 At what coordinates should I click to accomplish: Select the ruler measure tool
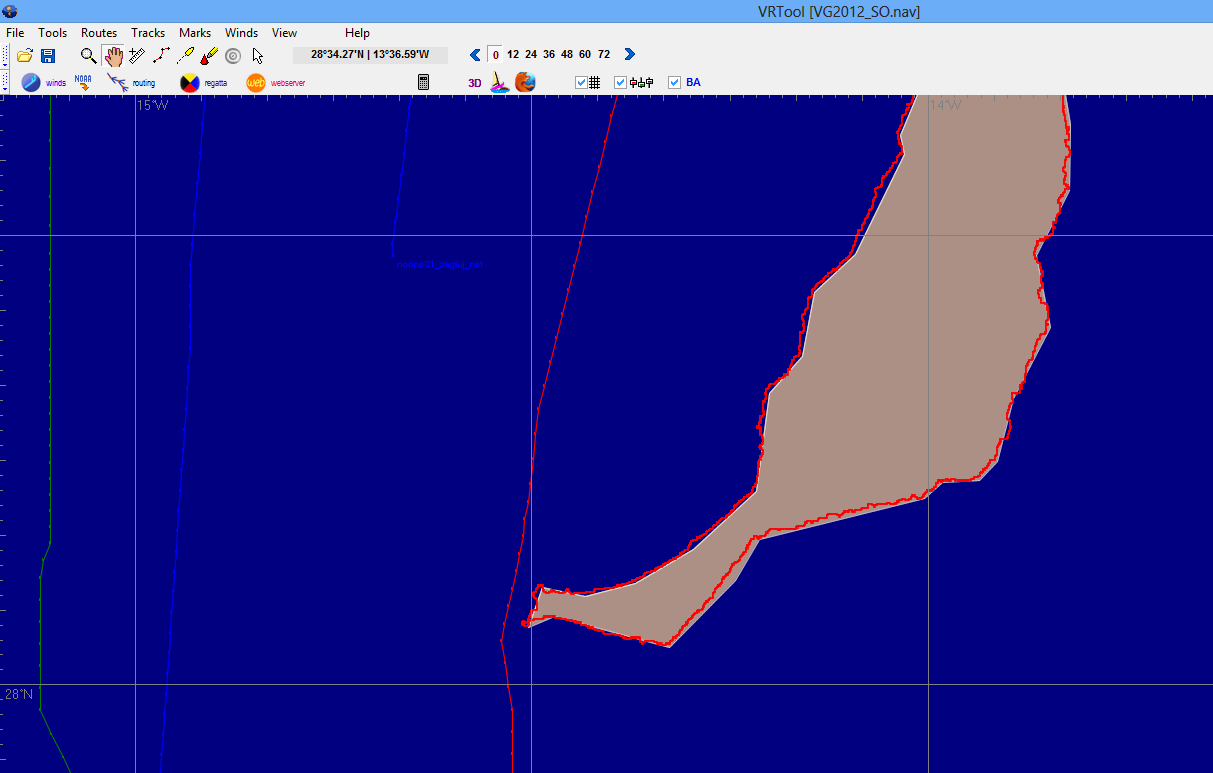tap(137, 56)
